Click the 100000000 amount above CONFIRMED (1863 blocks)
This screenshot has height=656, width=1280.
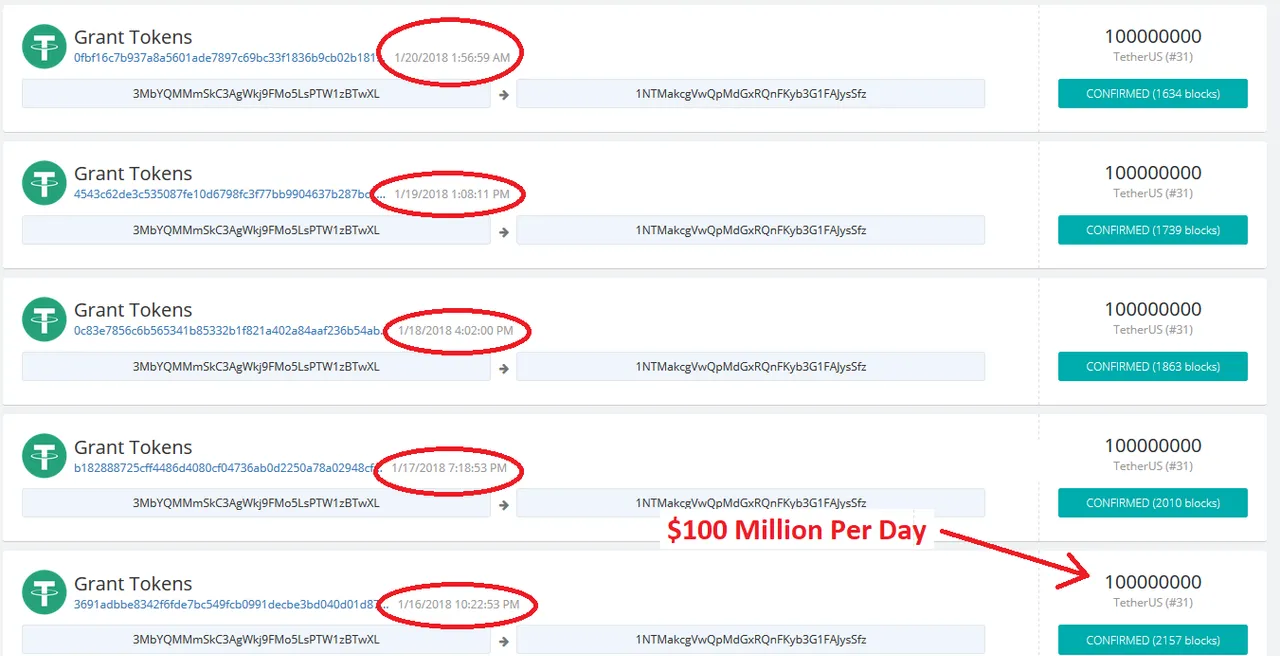pyautogui.click(x=1153, y=309)
